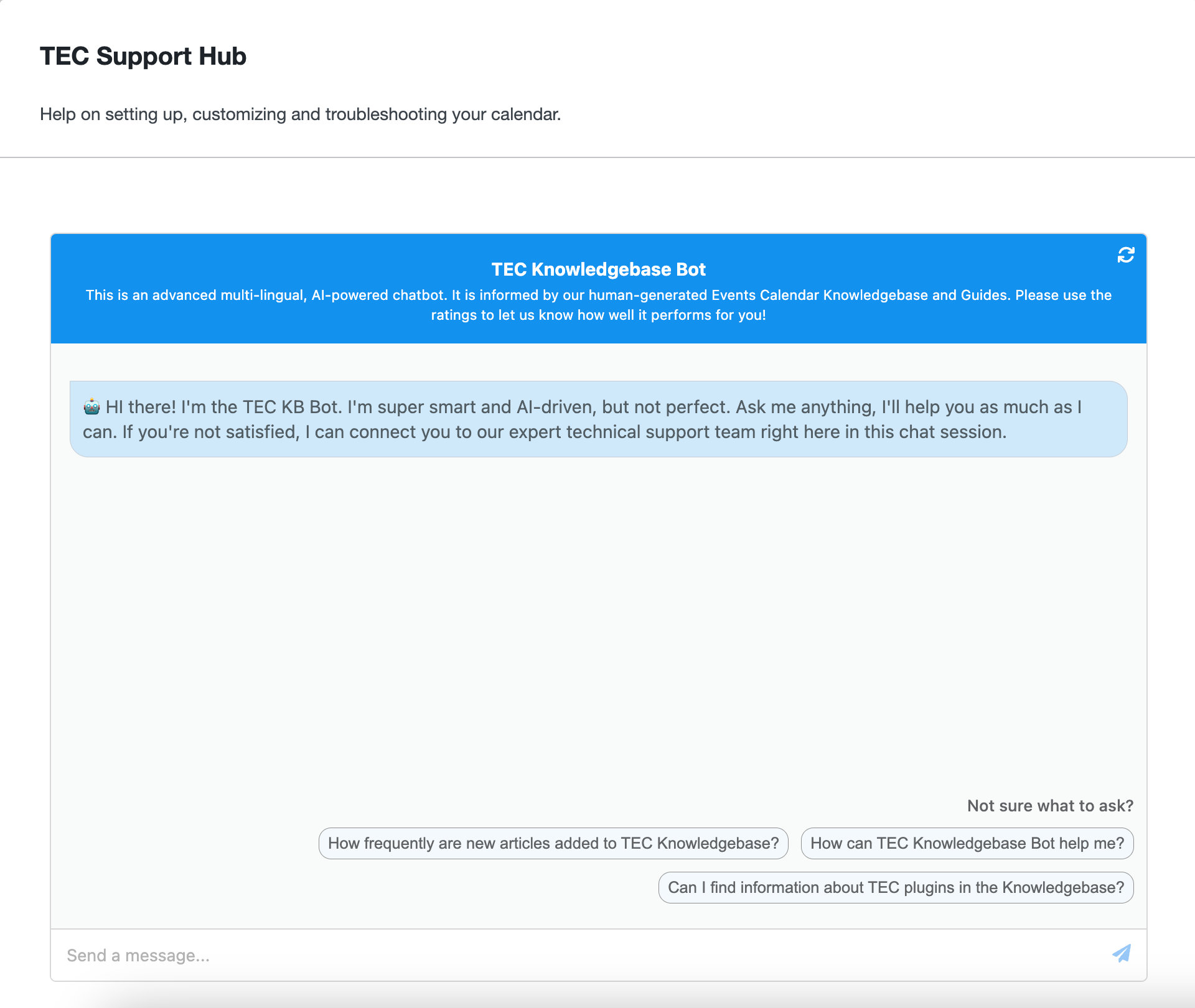Select 'How can TEC Knowledgebase Bot help me?' suggestion
This screenshot has width=1195, height=1008.
967,844
